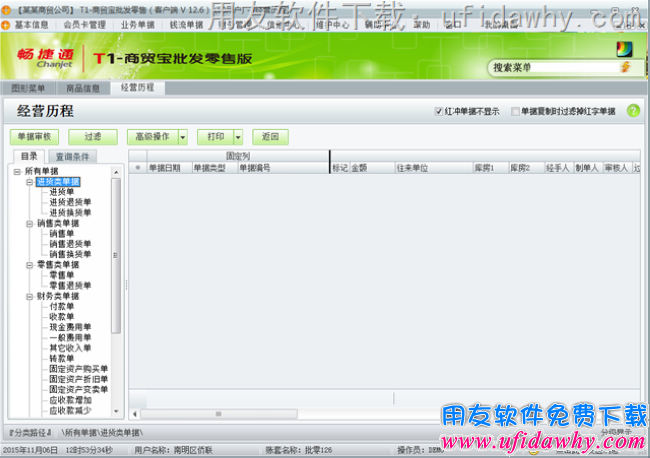Click the 单据审核 button
Image resolution: width=650 pixels, height=458 pixels.
pos(34,137)
